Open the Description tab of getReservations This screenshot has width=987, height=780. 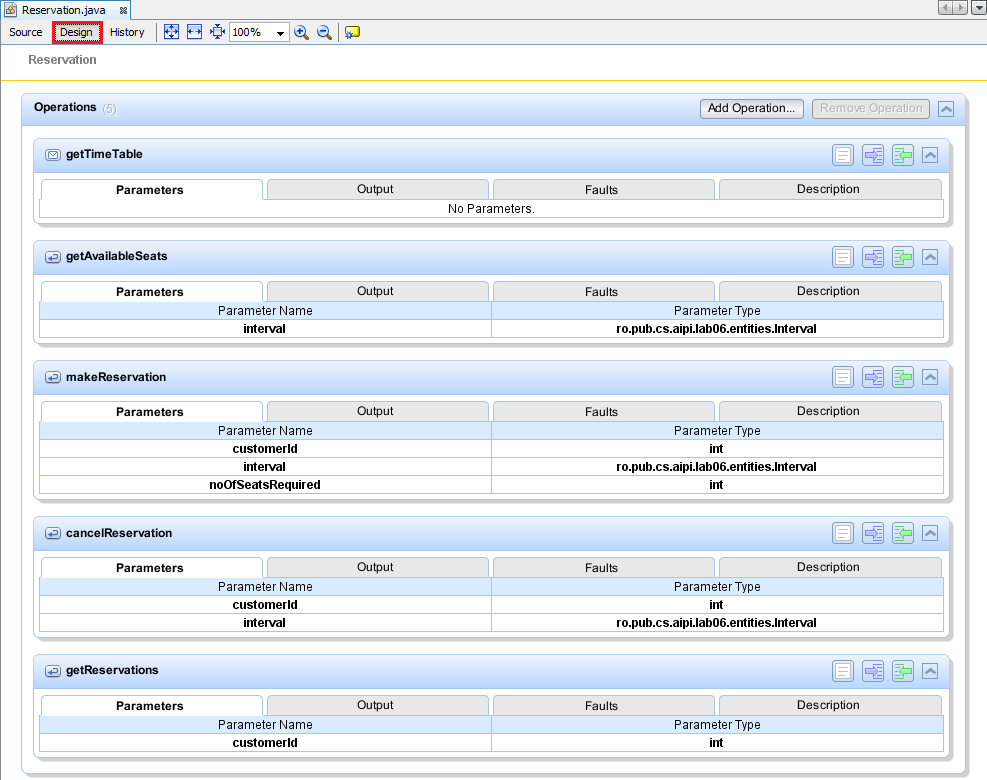(x=830, y=706)
